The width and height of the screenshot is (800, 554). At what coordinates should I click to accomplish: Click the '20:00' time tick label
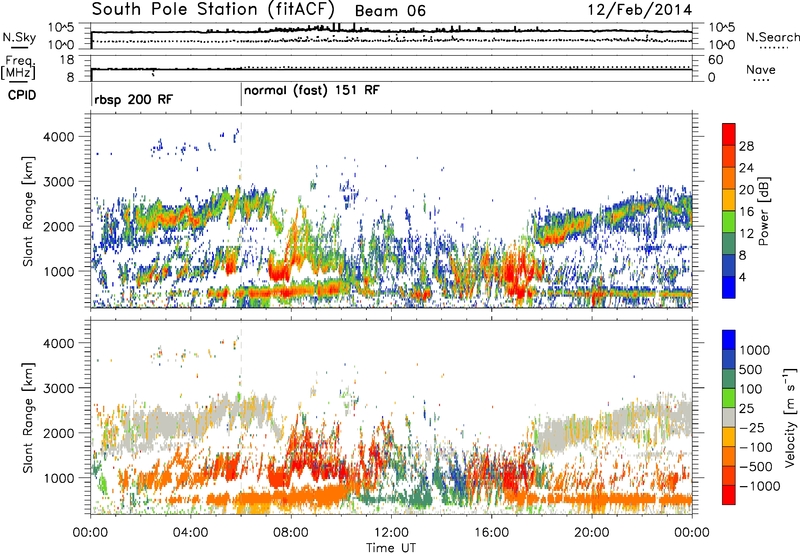click(x=592, y=533)
